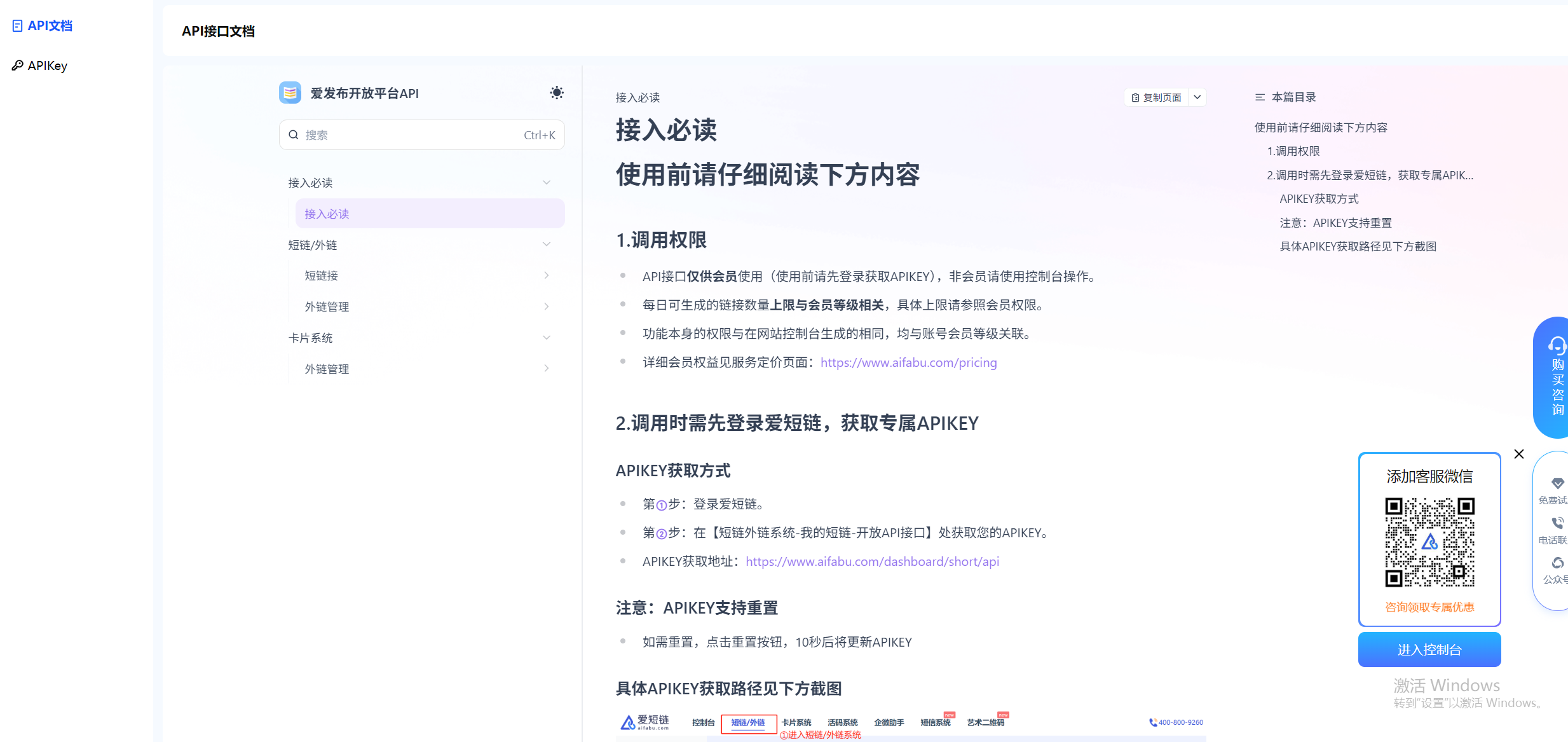Image resolution: width=1568 pixels, height=742 pixels.
Task: Click the 爱发布开放平台API logo icon
Action: point(290,93)
